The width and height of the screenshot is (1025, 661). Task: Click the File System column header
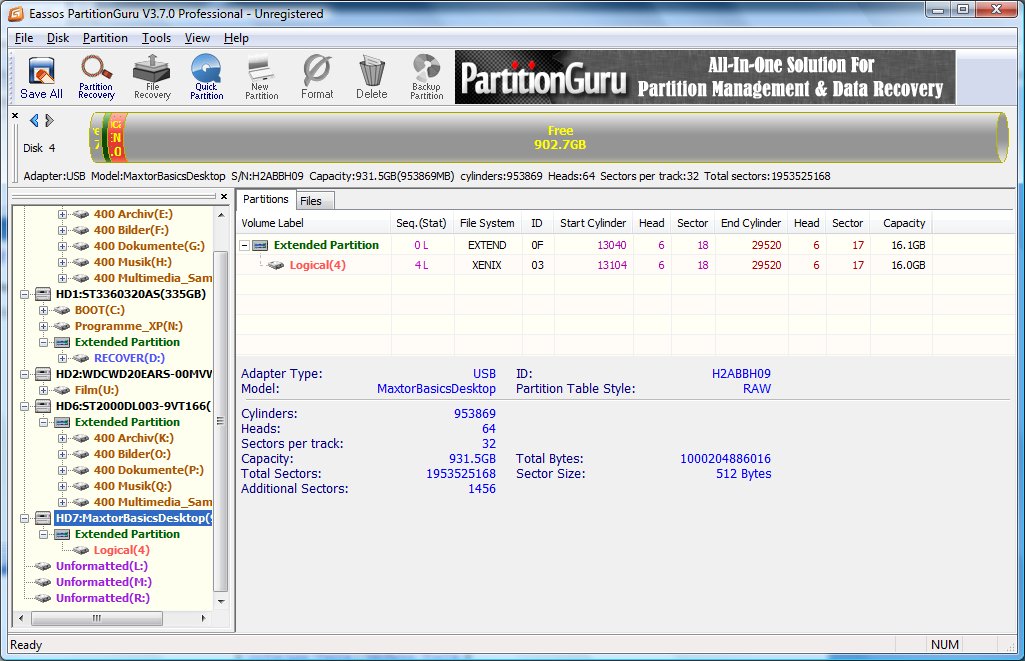[x=487, y=223]
